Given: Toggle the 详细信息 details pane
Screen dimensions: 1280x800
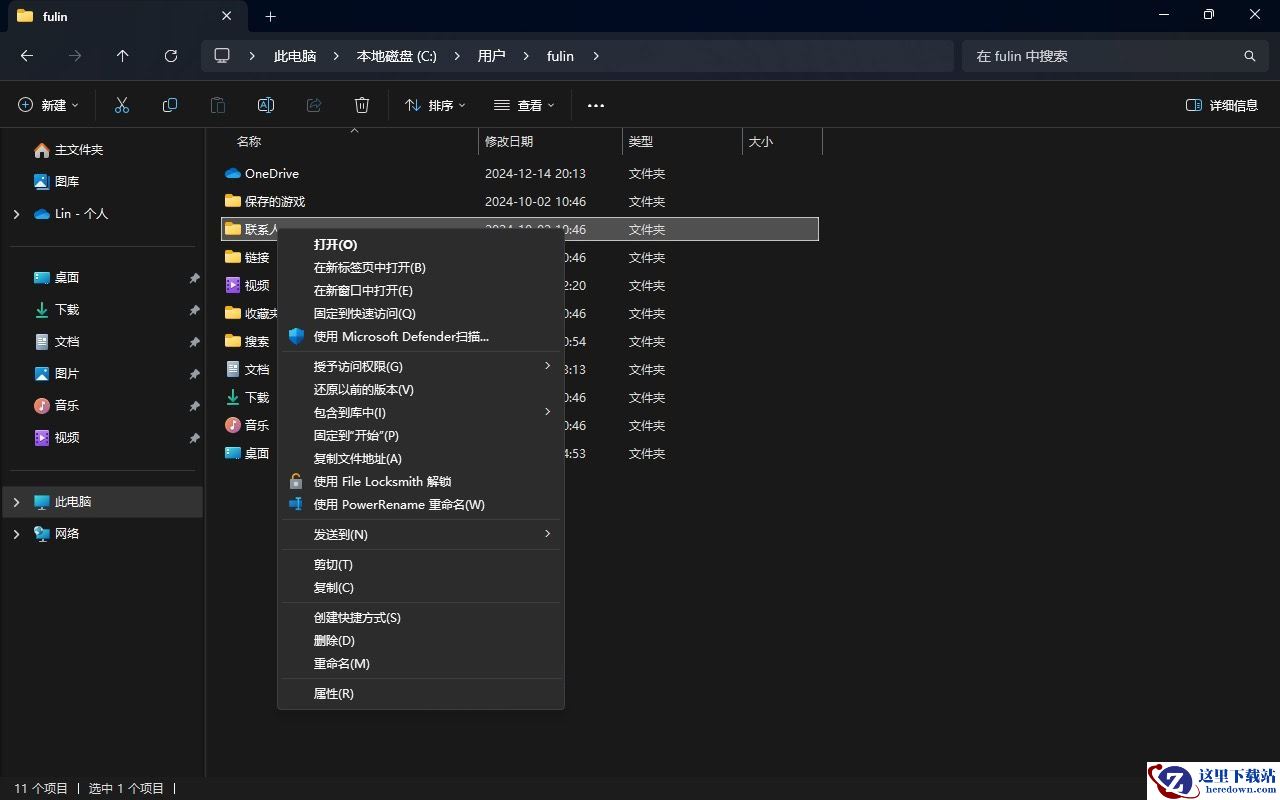Looking at the screenshot, I should click(x=1221, y=105).
